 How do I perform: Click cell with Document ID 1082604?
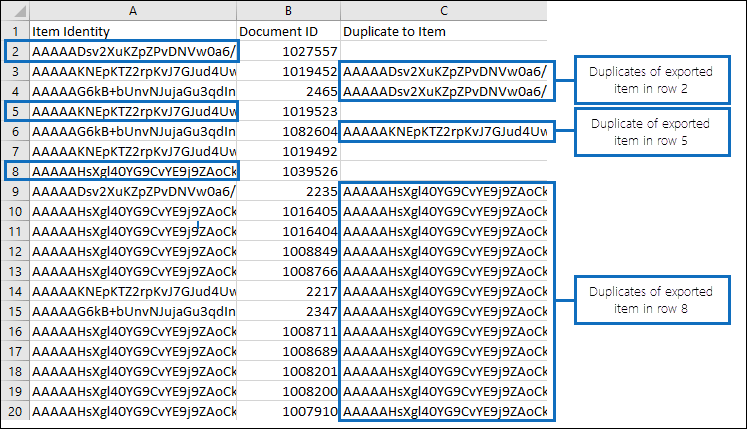288,132
